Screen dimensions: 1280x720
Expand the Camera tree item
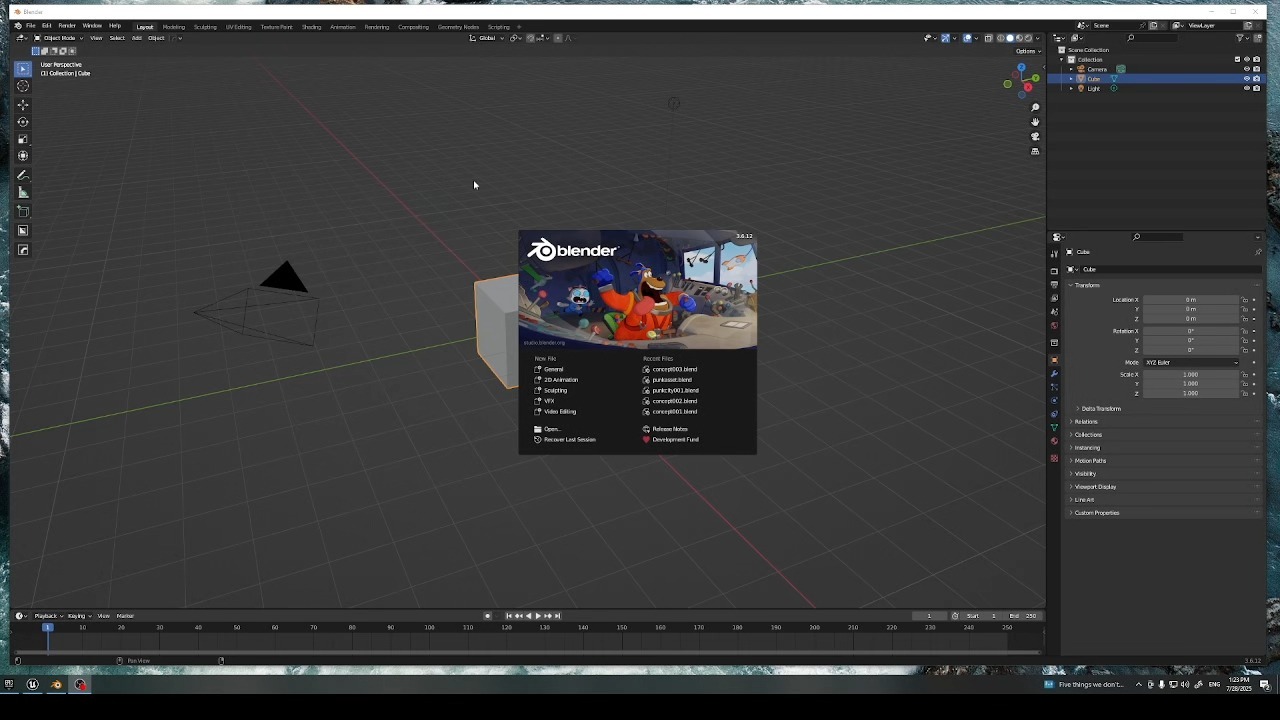(1071, 69)
